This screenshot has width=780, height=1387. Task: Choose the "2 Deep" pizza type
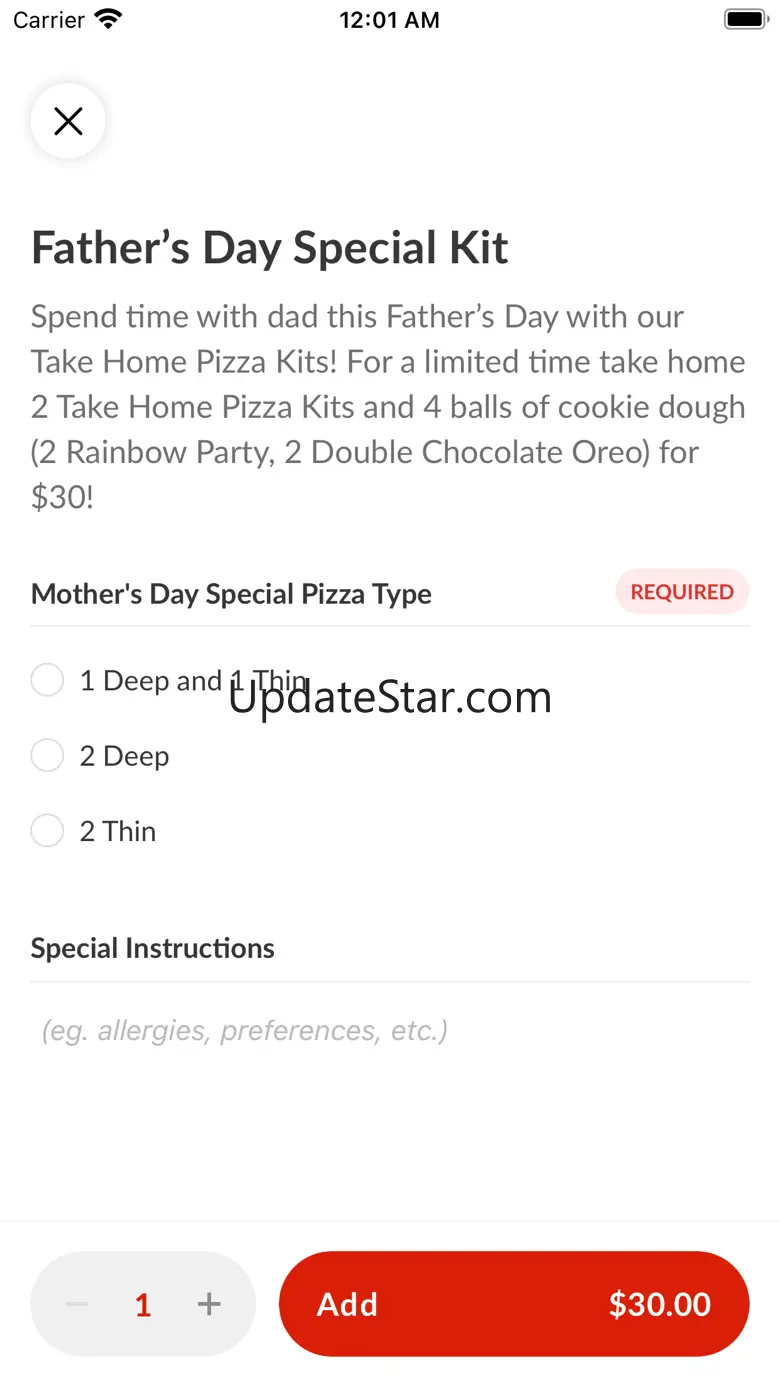(x=47, y=755)
